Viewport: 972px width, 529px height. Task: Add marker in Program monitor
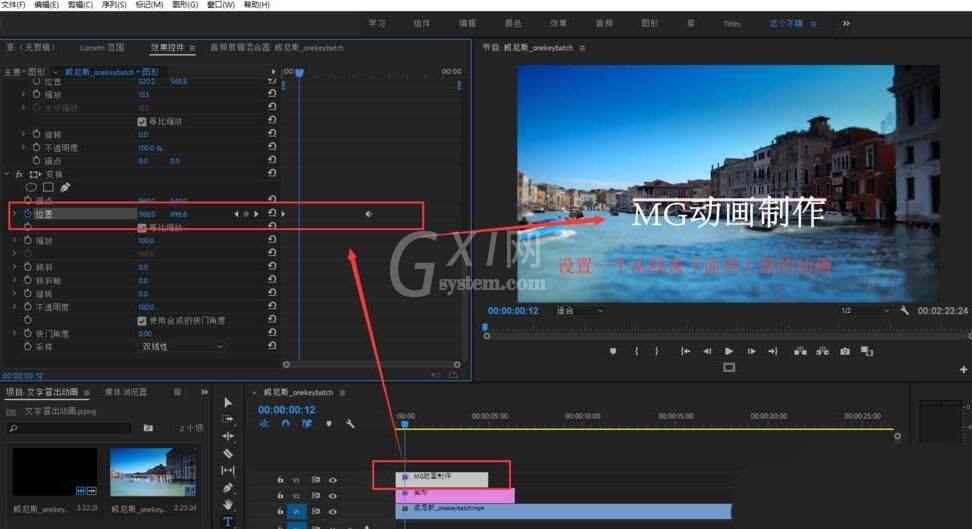click(x=613, y=351)
